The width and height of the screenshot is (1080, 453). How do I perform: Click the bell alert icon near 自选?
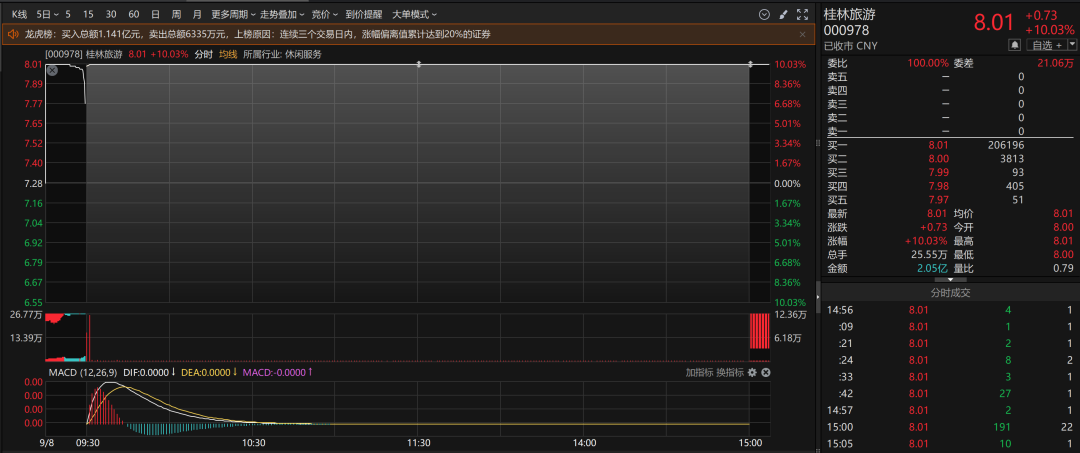[1015, 45]
